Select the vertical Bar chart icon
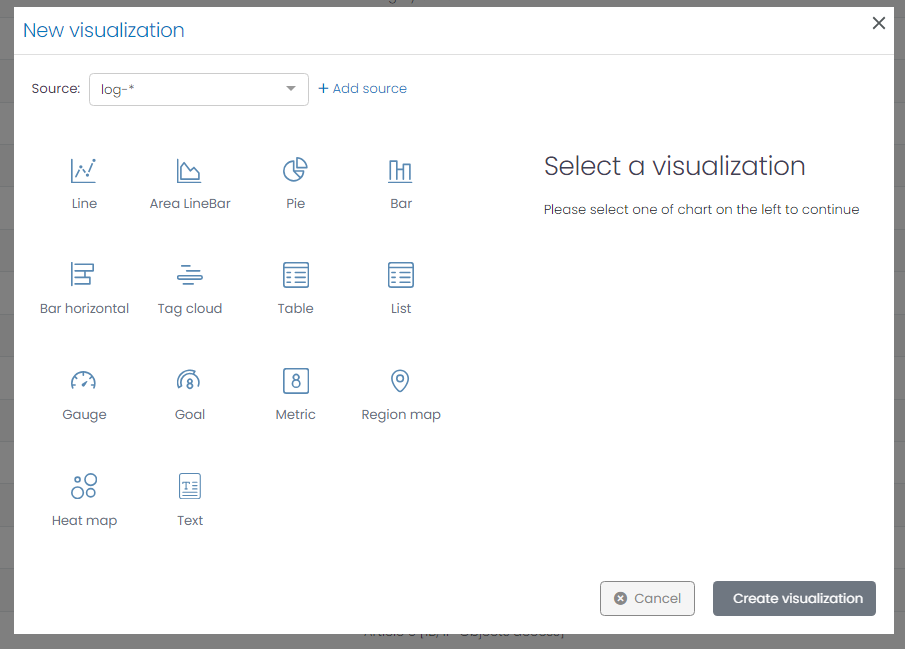The height and width of the screenshot is (649, 905). tap(401, 171)
